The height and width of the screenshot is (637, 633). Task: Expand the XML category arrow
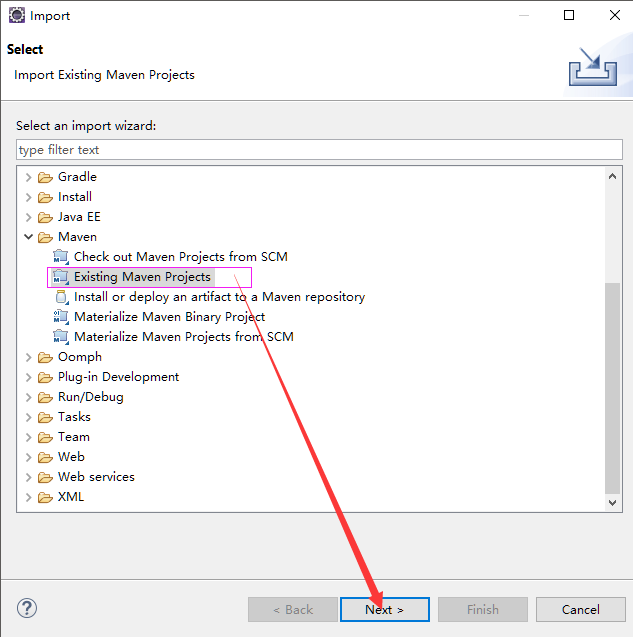29,497
